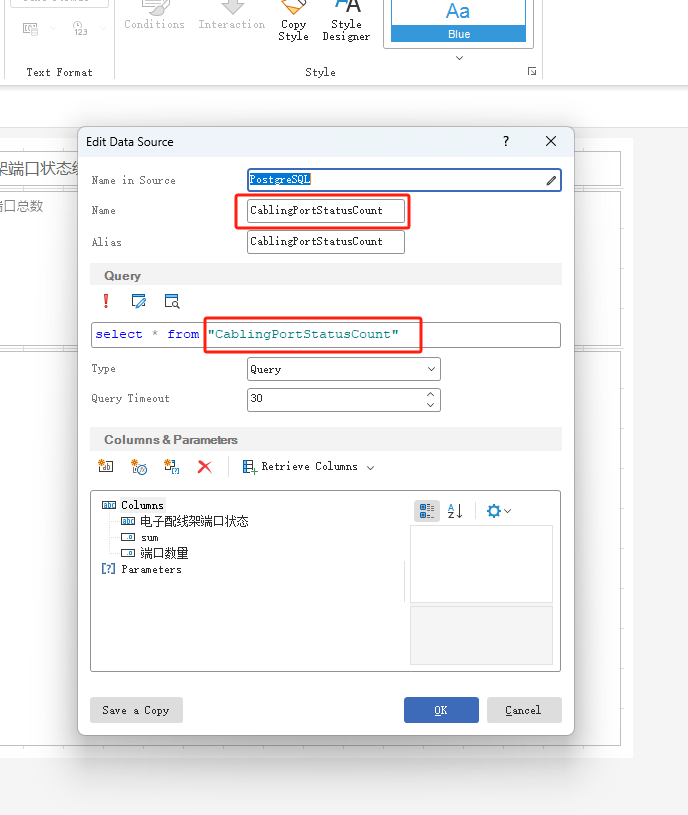Select the Columns tree node
The width and height of the screenshot is (688, 815).
click(142, 505)
